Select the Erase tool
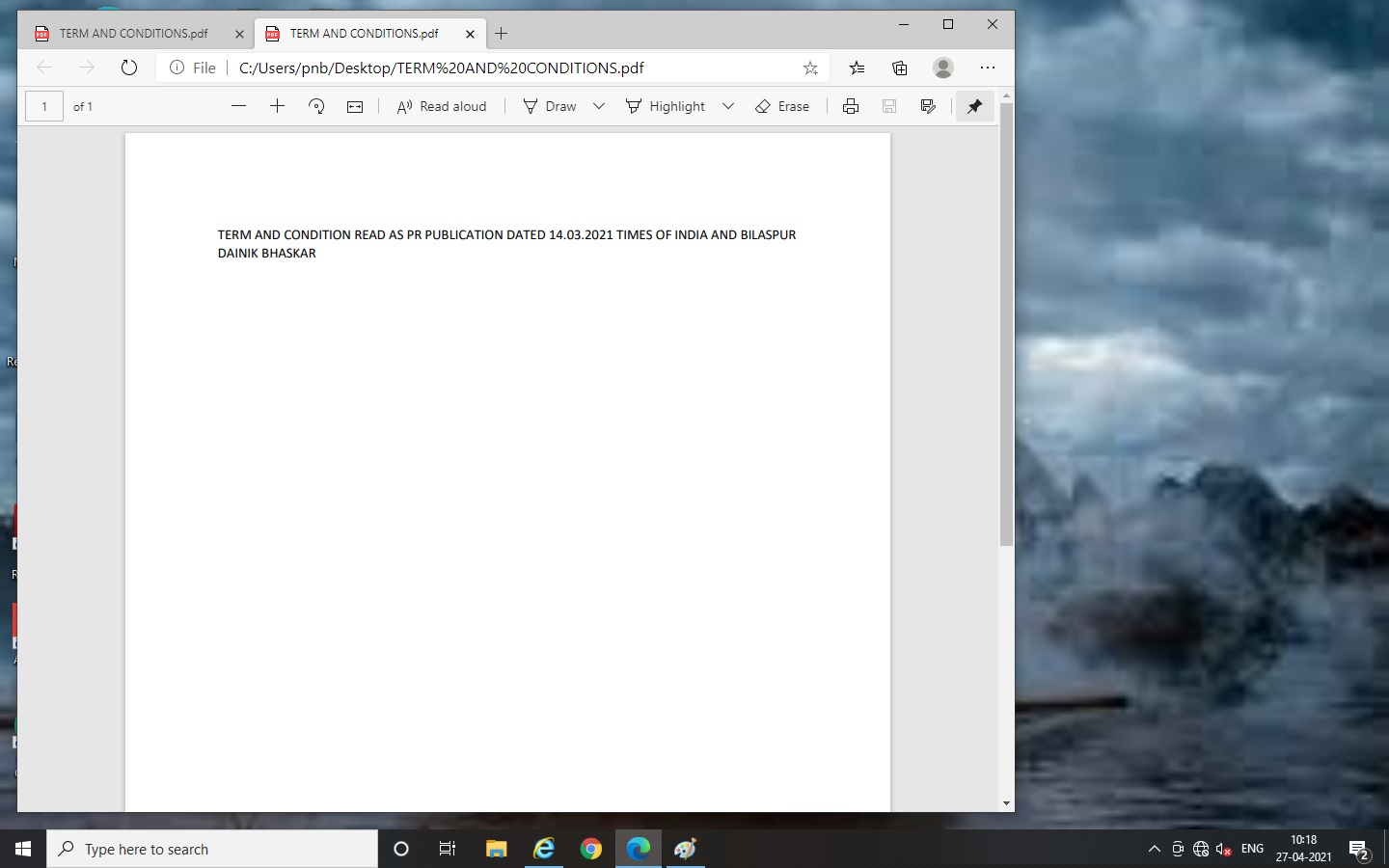The height and width of the screenshot is (868, 1389). (782, 106)
